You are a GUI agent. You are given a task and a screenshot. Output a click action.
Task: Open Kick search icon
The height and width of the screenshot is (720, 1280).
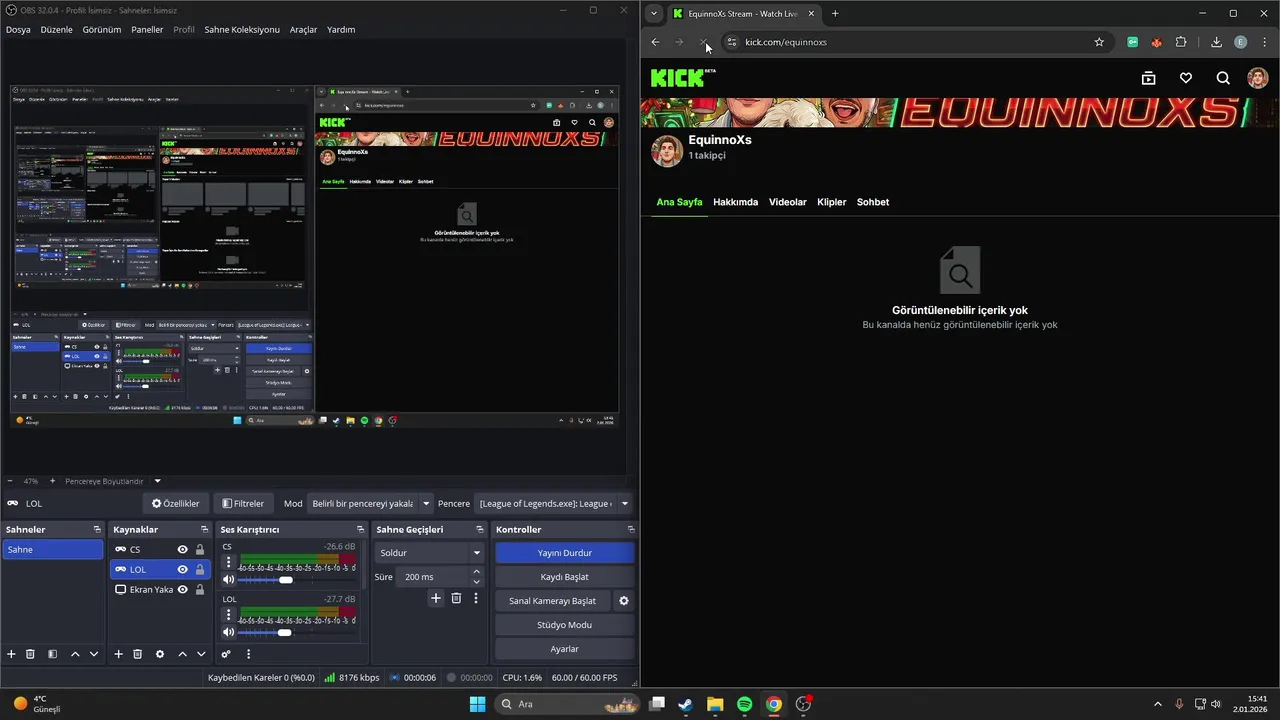[x=1223, y=78]
